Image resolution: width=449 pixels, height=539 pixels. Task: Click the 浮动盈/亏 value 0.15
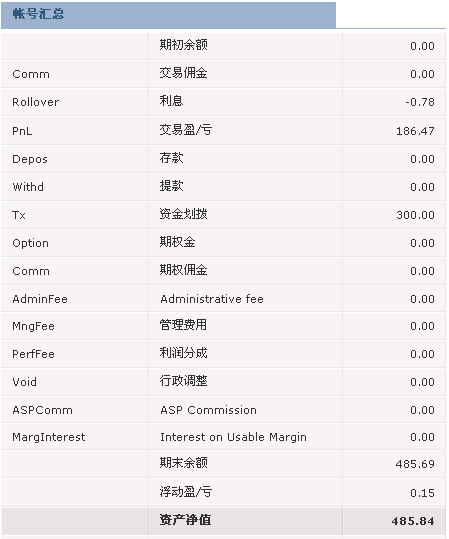(422, 493)
